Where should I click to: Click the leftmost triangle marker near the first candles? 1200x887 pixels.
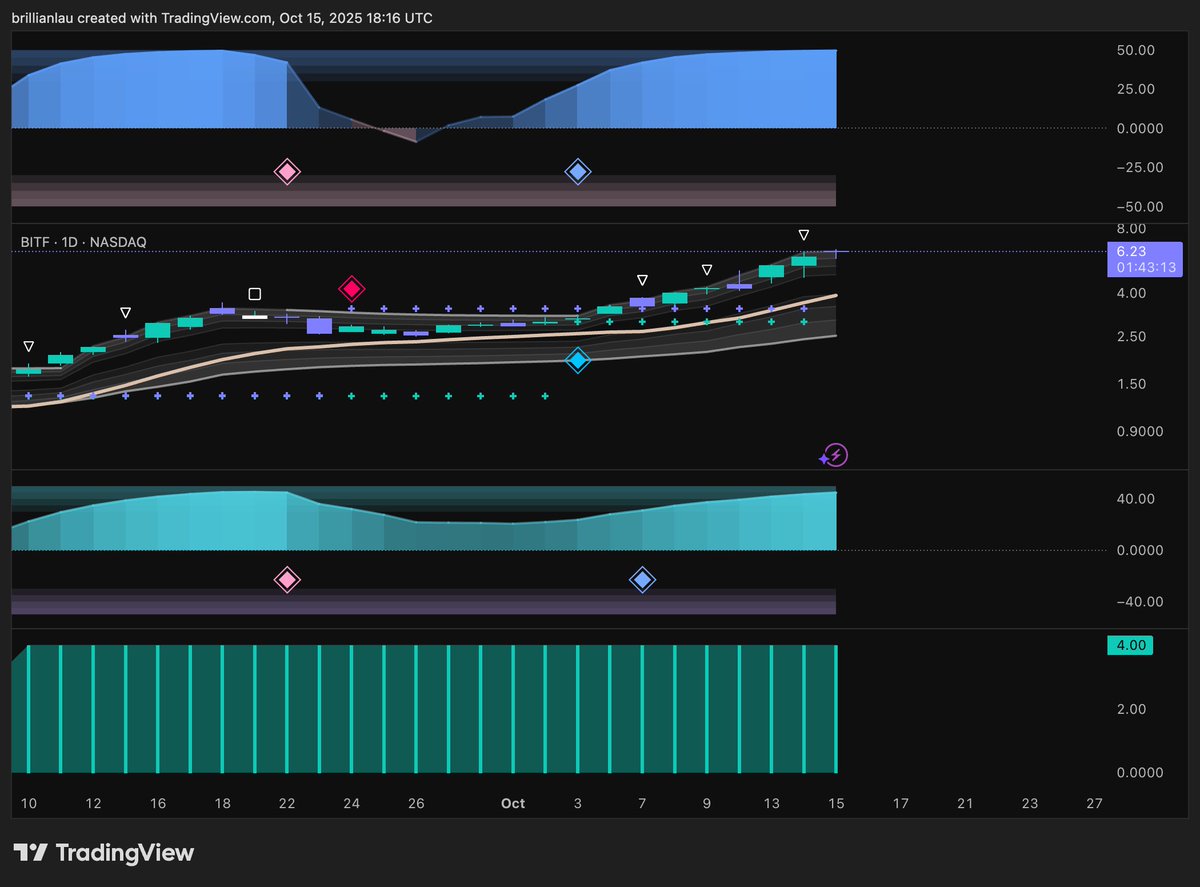[x=28, y=346]
